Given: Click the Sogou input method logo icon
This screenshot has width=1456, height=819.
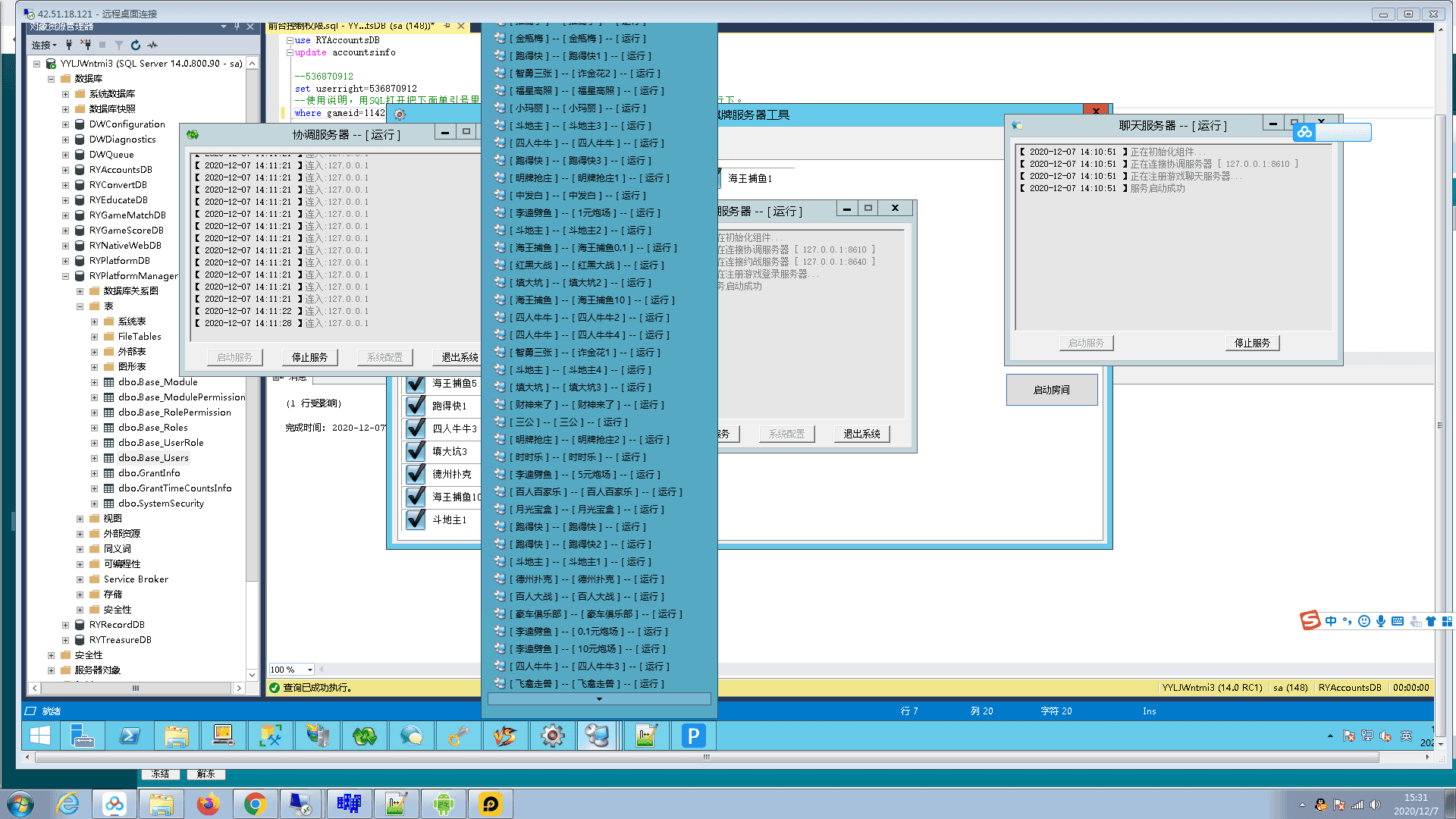Looking at the screenshot, I should point(1310,621).
